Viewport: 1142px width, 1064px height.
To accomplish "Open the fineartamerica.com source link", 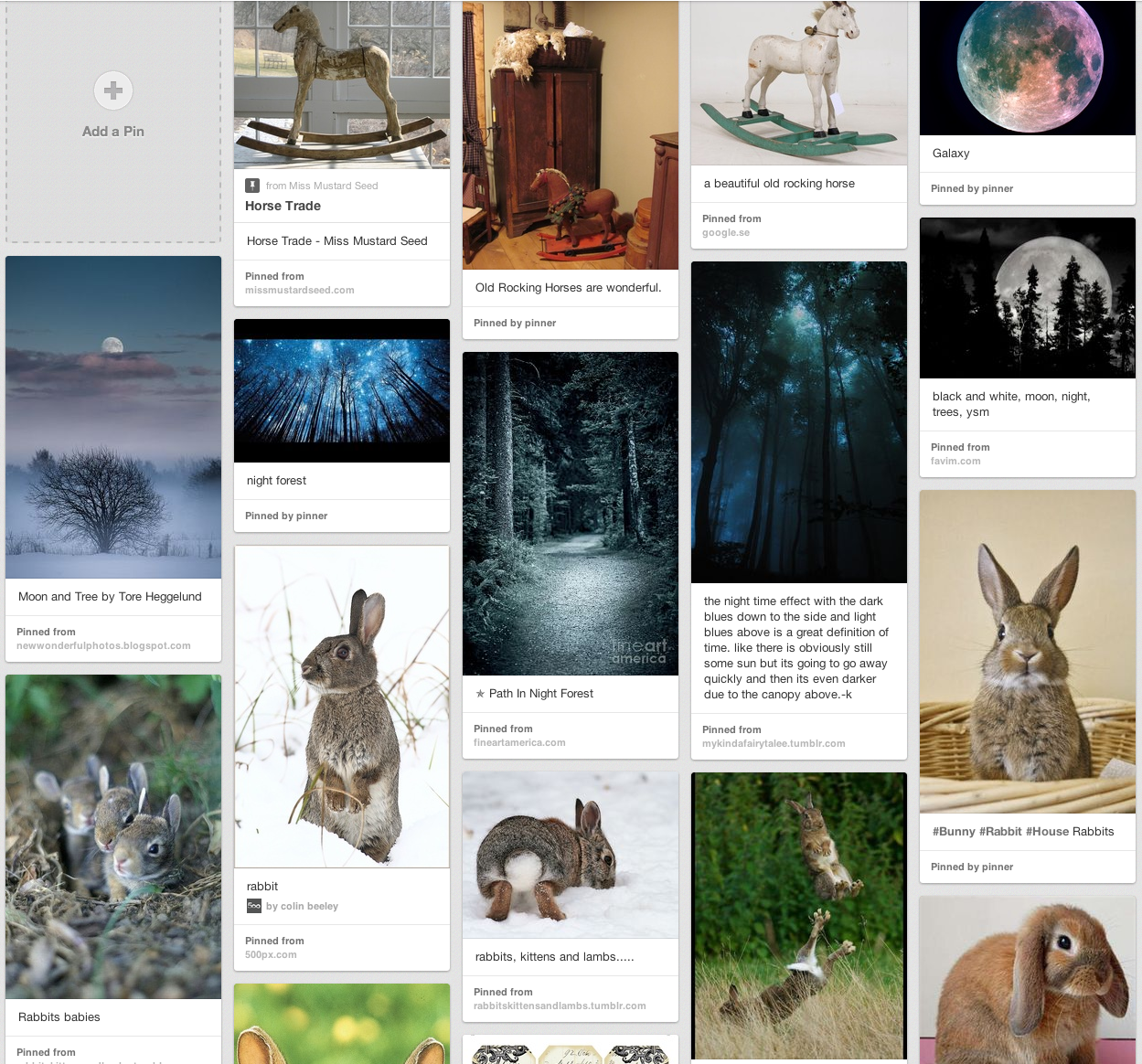I will point(519,743).
